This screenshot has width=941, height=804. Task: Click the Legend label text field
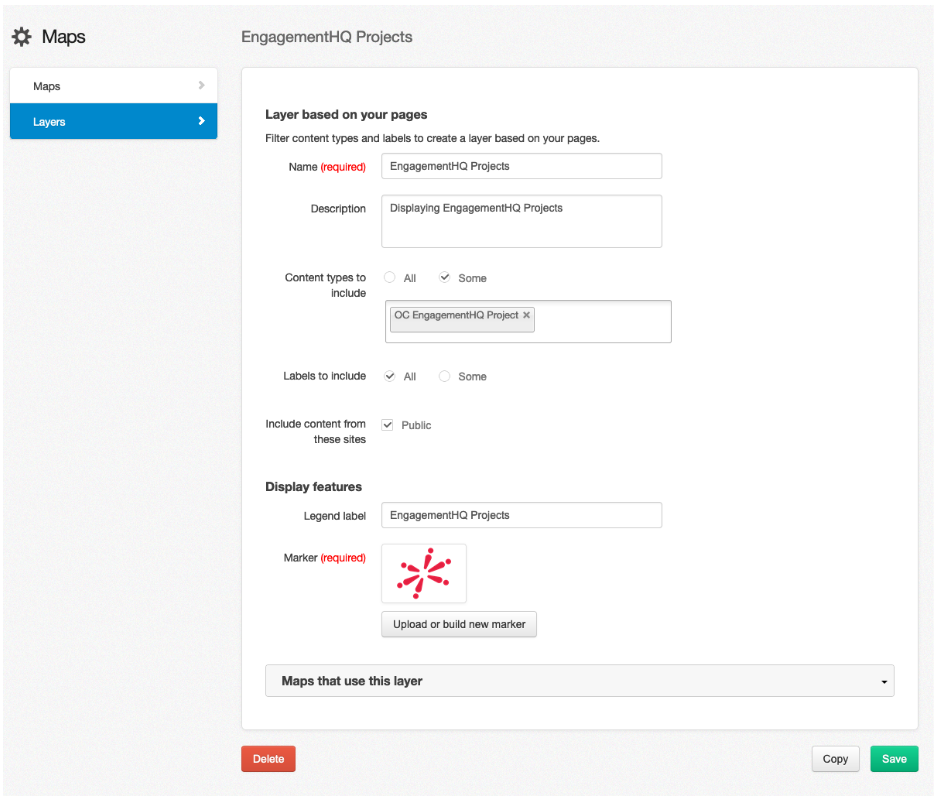click(x=520, y=515)
